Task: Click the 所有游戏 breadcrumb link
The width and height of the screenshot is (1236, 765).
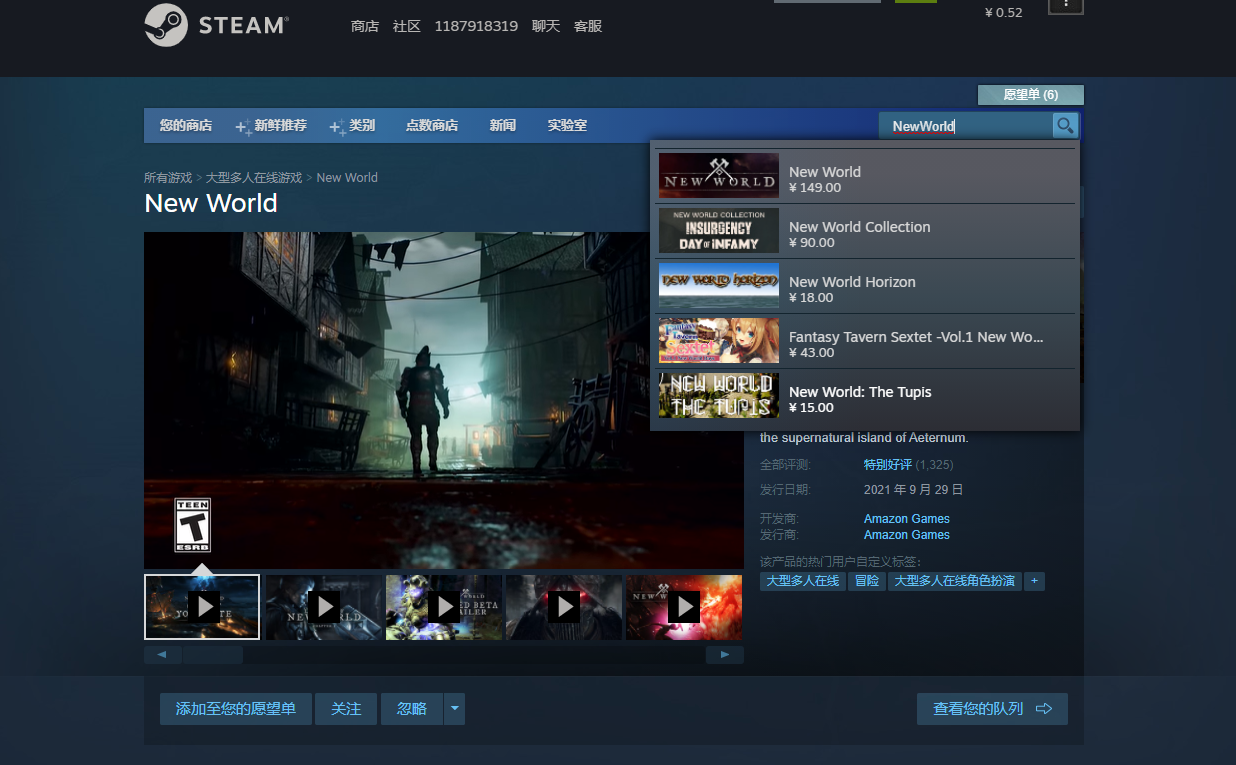Action: 168,178
